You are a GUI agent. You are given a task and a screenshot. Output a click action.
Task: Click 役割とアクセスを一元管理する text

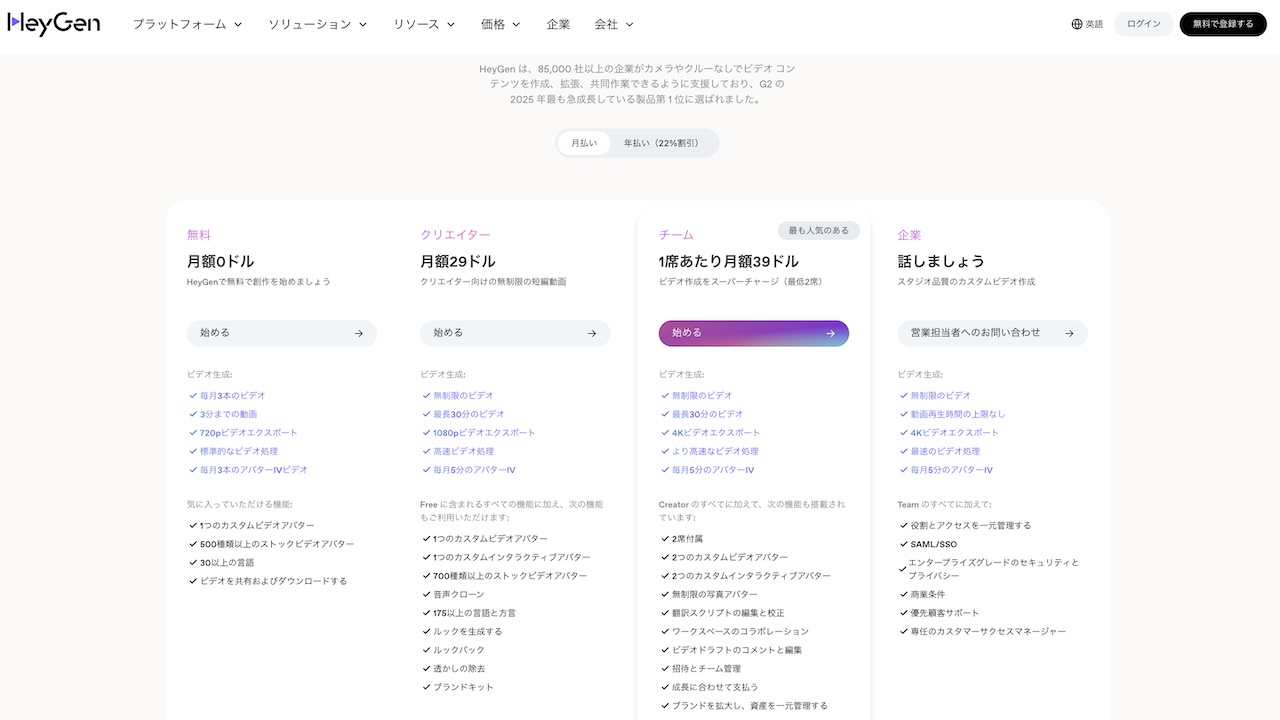coord(970,525)
